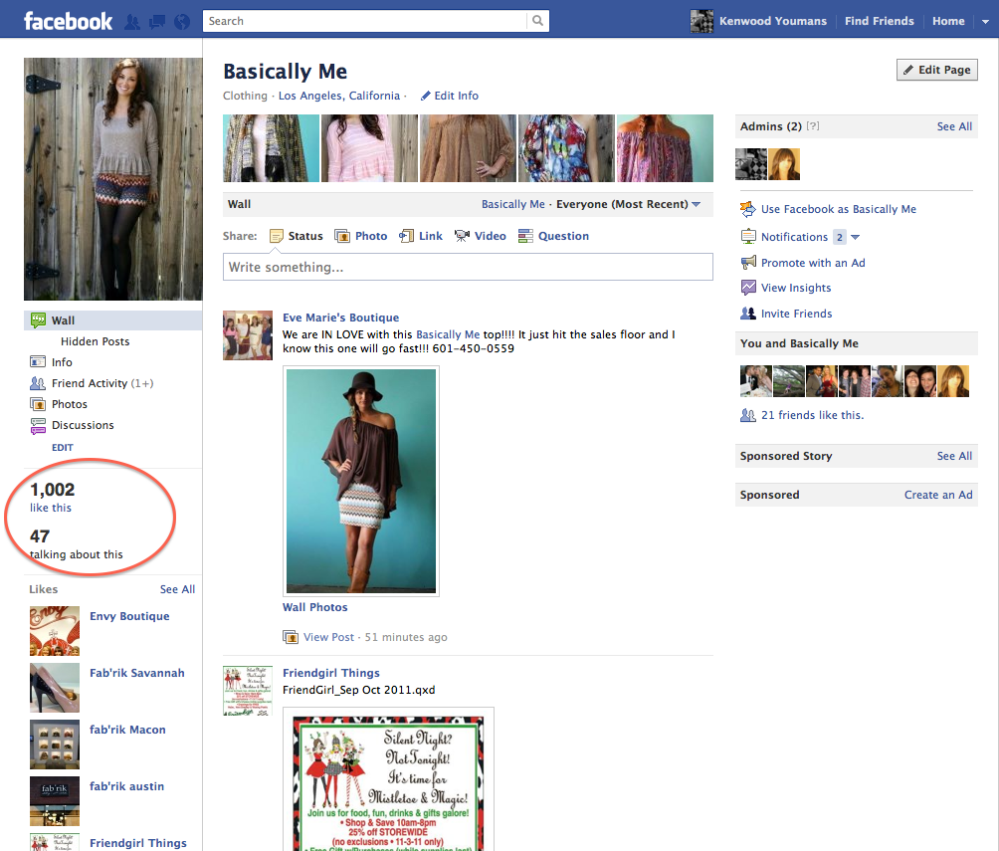Click the Use Facebook as Basically Me link
This screenshot has height=851, width=999.
838,209
